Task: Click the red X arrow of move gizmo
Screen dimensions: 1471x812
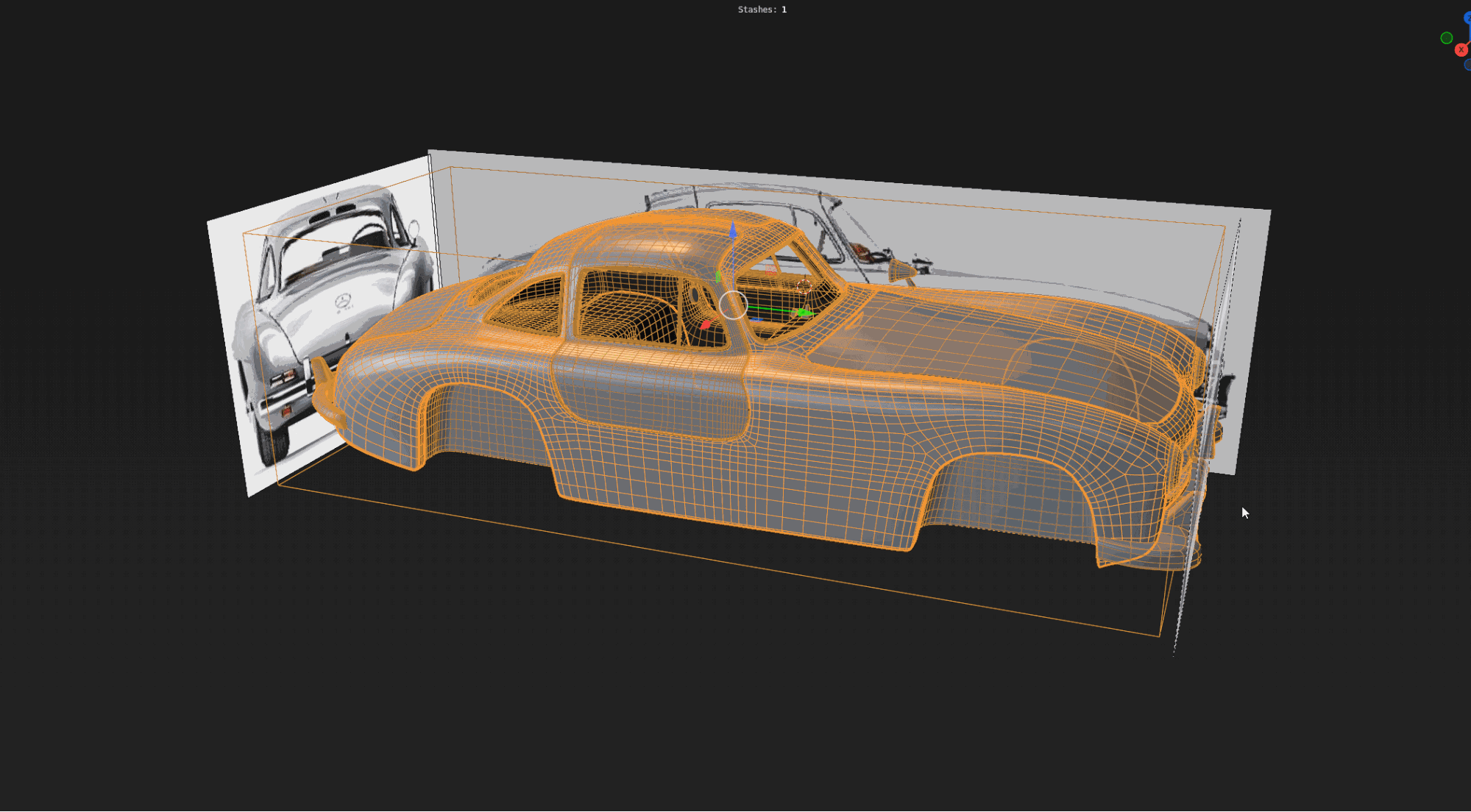Action: point(706,324)
